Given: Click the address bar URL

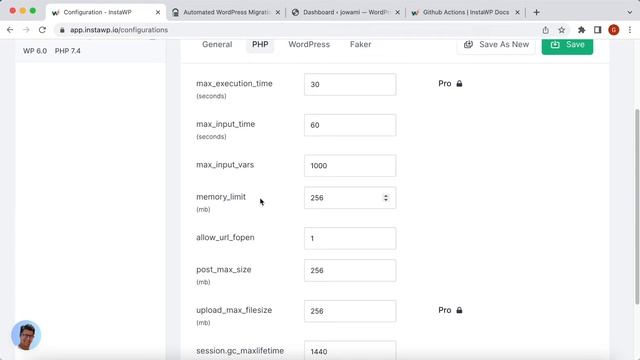Looking at the screenshot, I should pyautogui.click(x=119, y=30).
